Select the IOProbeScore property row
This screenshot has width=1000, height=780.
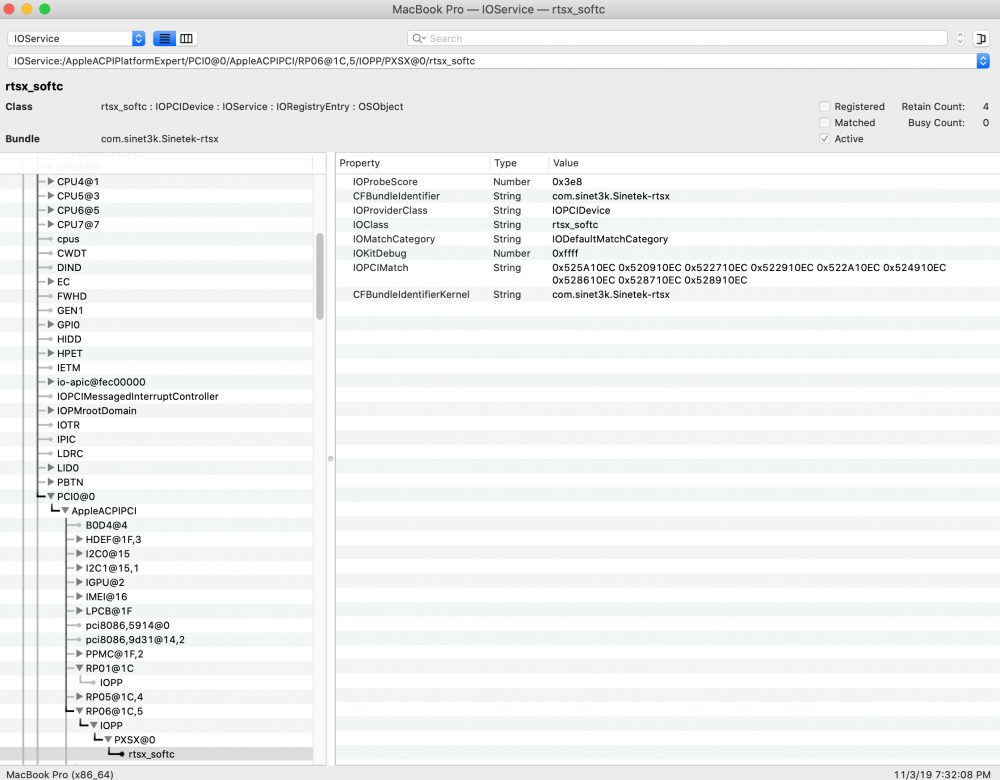[668, 182]
